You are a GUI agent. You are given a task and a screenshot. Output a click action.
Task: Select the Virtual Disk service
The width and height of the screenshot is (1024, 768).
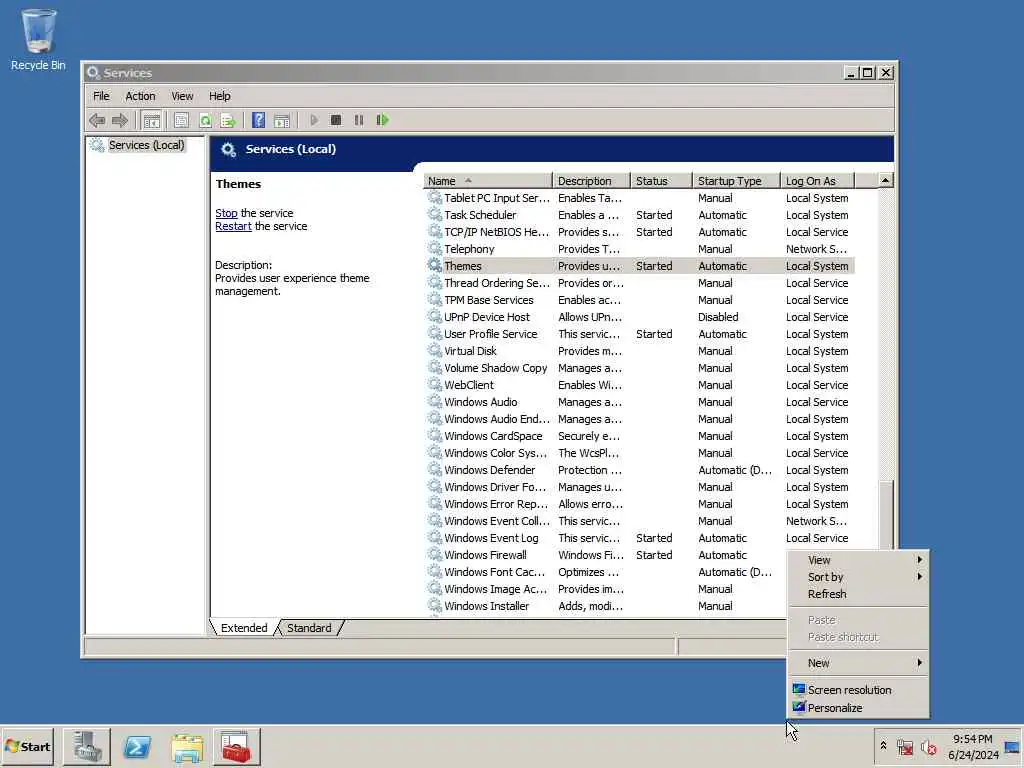640,351
